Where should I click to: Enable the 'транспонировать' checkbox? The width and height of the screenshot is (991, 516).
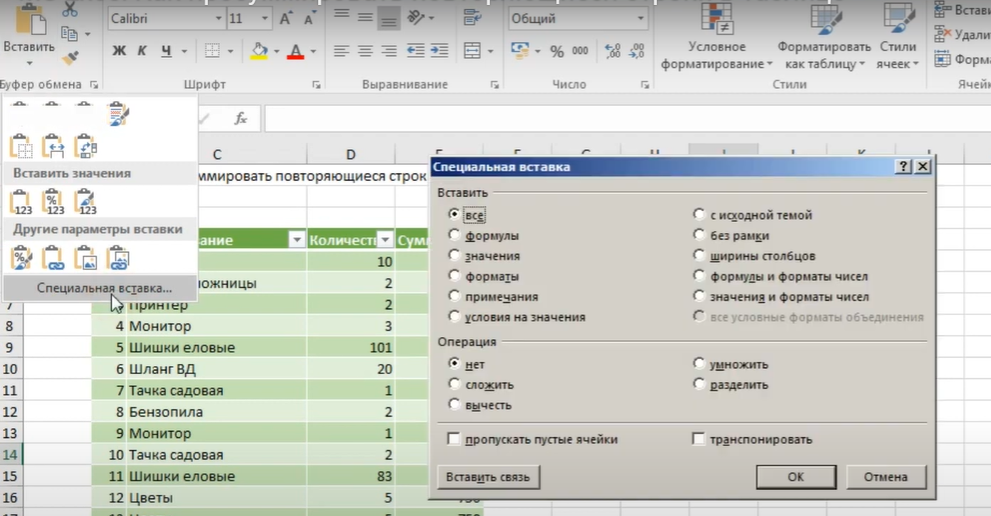[699, 439]
